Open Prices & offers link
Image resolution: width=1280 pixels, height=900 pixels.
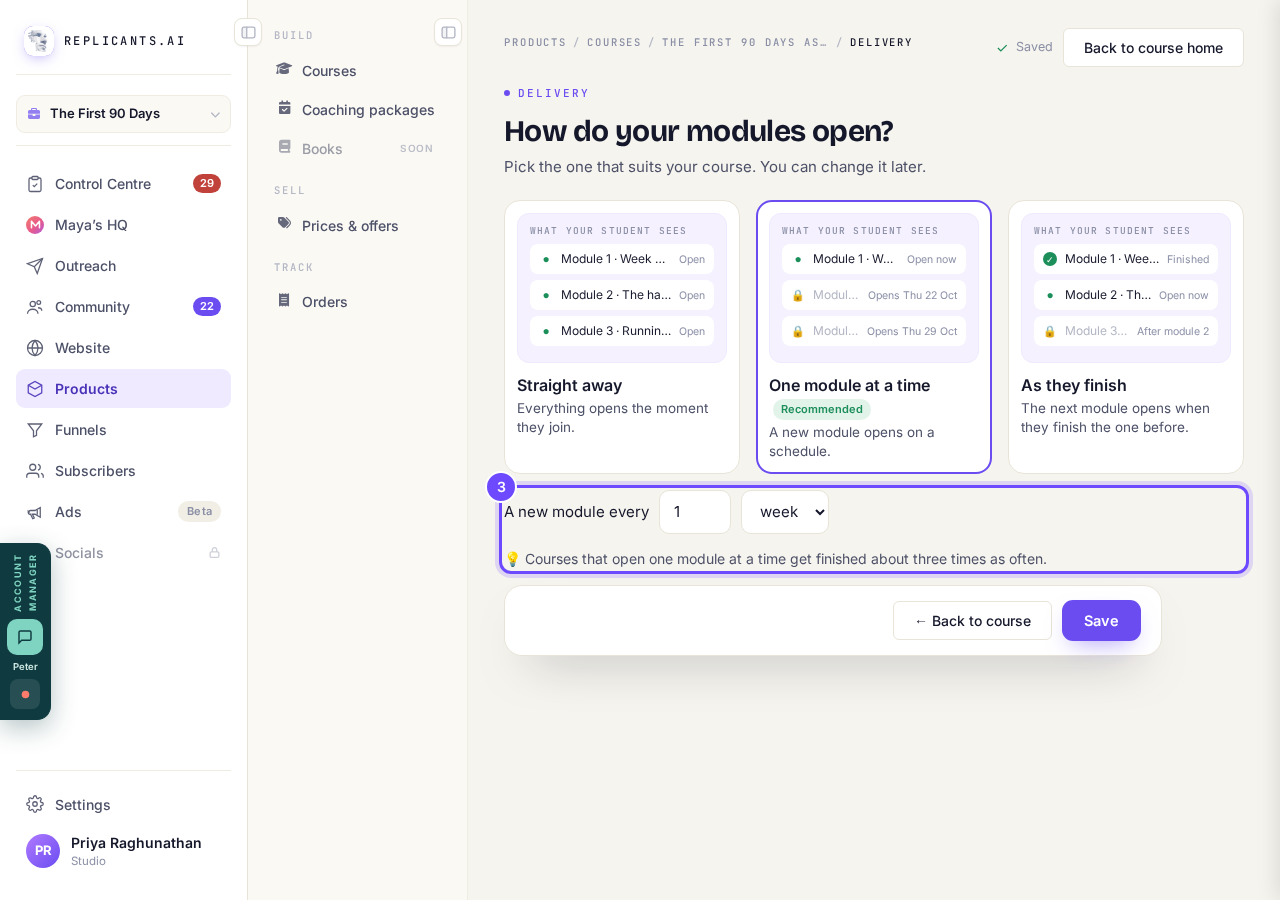[357, 226]
